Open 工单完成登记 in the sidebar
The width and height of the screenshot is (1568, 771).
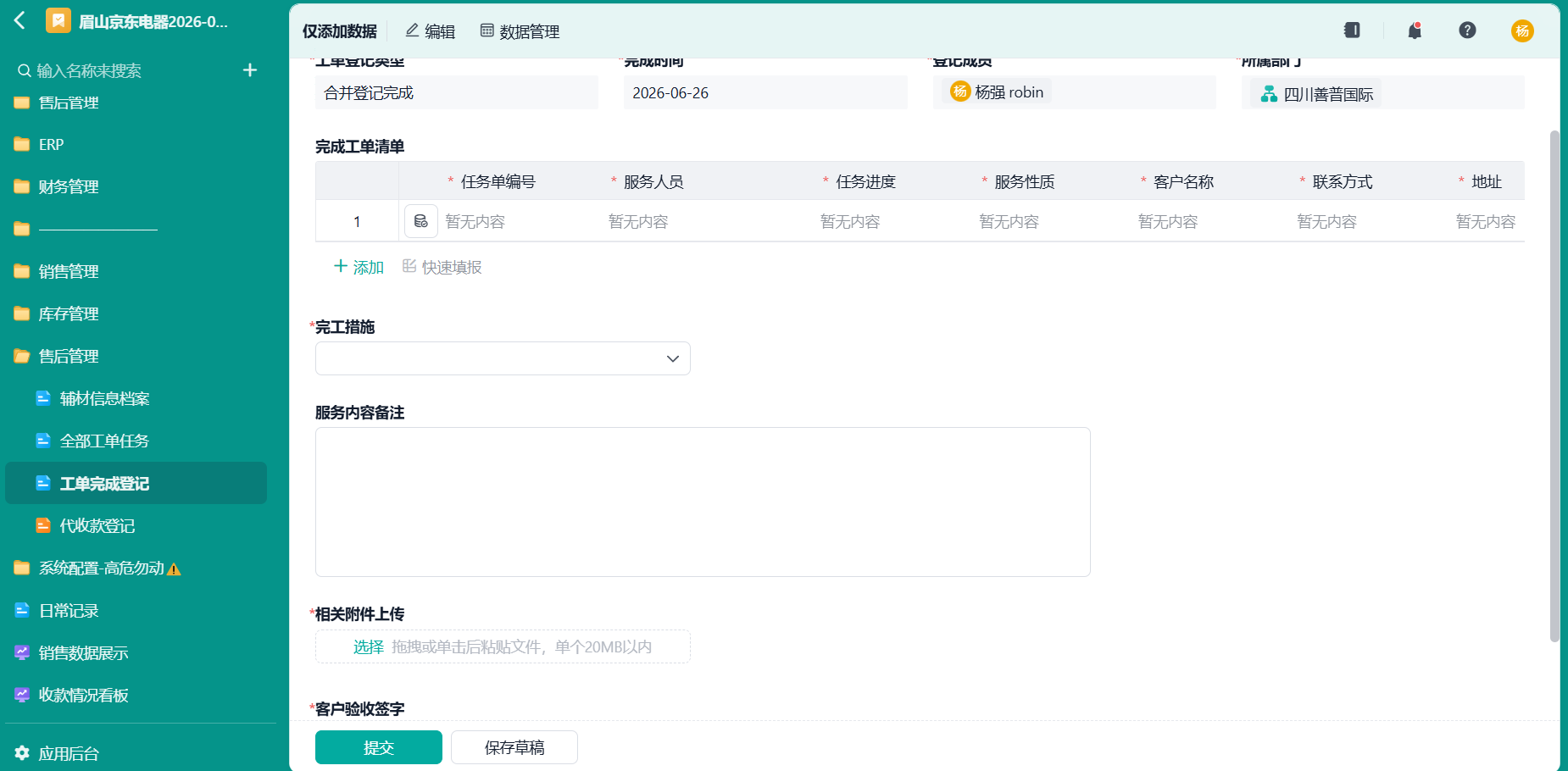coord(136,483)
